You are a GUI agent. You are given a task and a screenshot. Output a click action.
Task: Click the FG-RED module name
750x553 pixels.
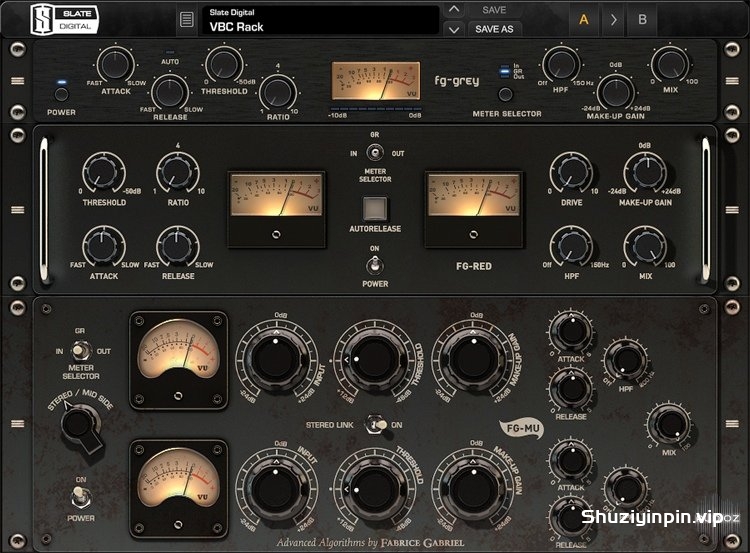coord(474,266)
